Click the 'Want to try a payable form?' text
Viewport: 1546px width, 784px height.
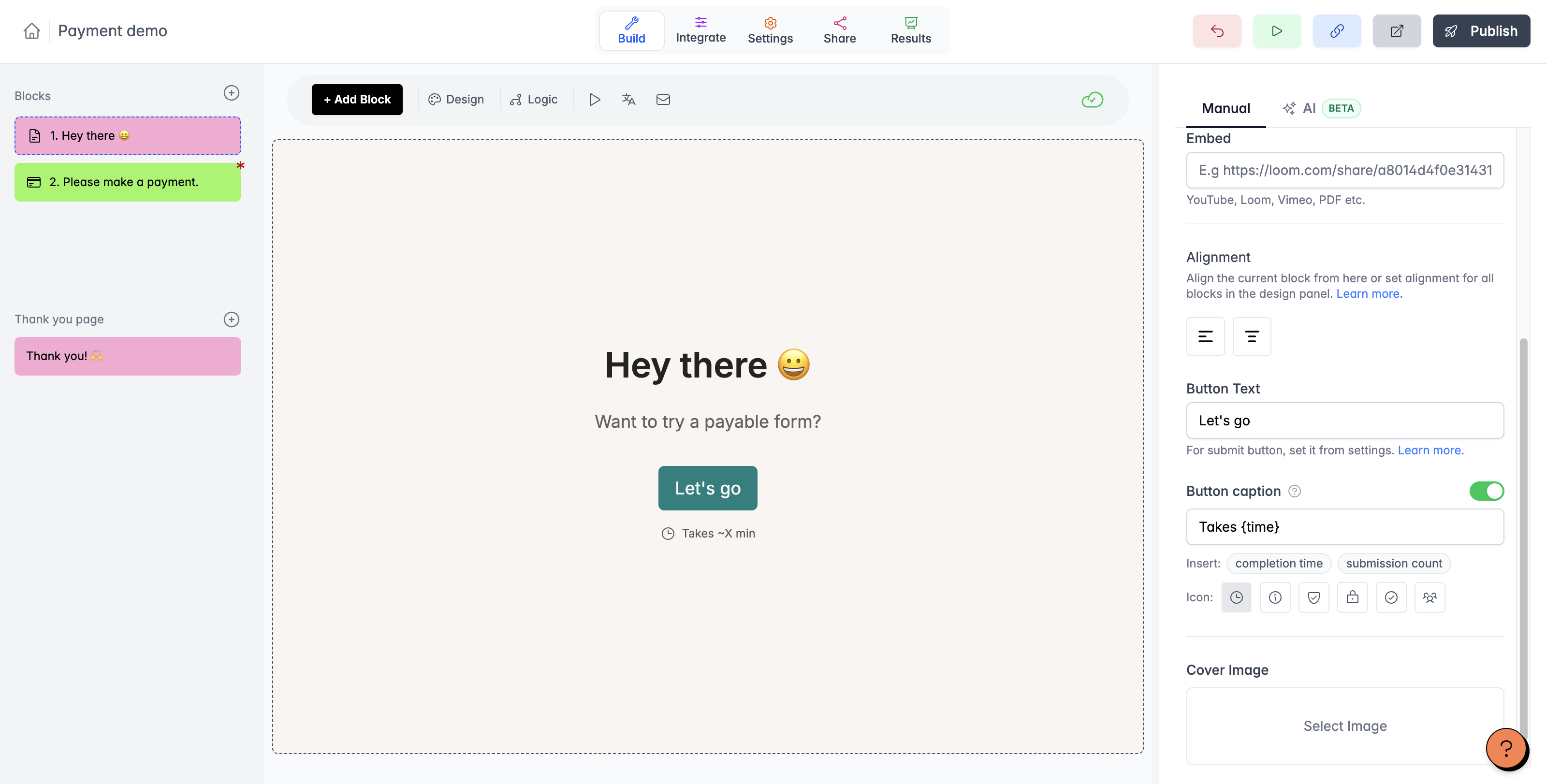click(x=708, y=421)
